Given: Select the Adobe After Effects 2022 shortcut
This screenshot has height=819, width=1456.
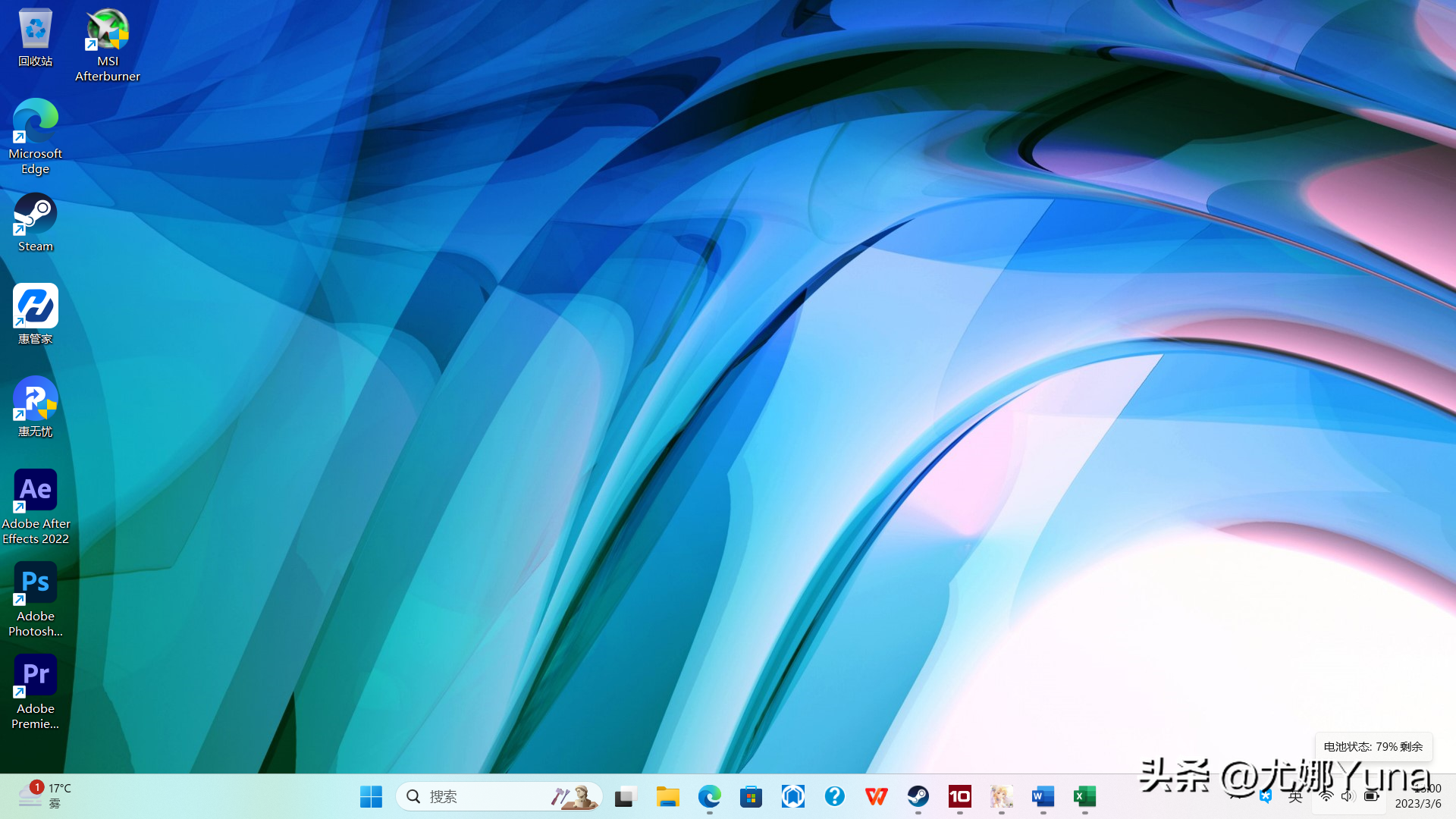Looking at the screenshot, I should pyautogui.click(x=35, y=507).
